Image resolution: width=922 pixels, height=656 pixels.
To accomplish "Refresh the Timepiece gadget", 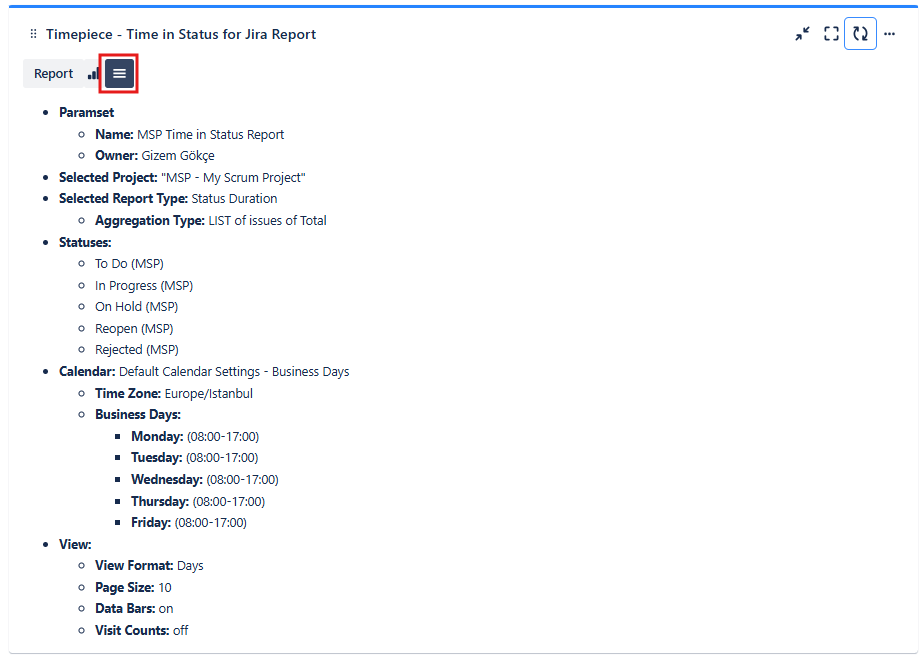I will tap(860, 34).
